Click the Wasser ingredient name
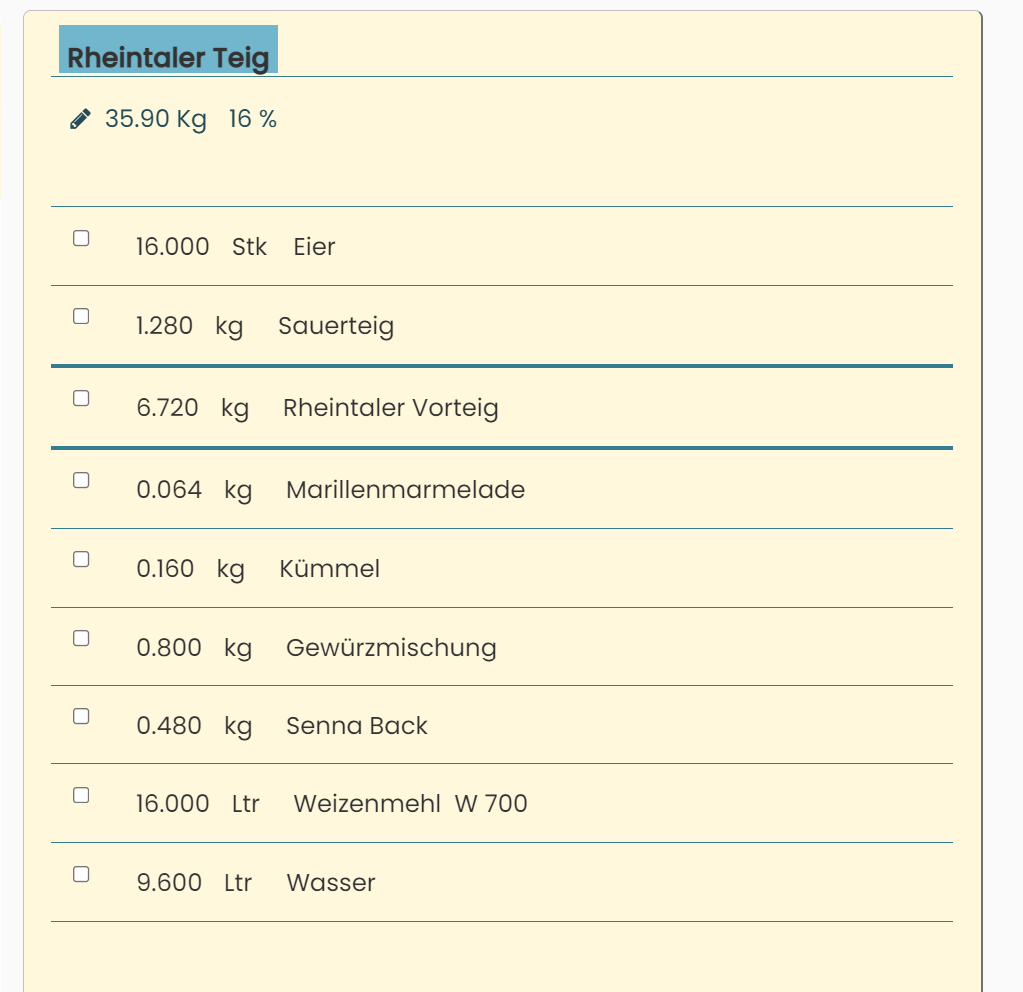1023x992 pixels. coord(331,882)
